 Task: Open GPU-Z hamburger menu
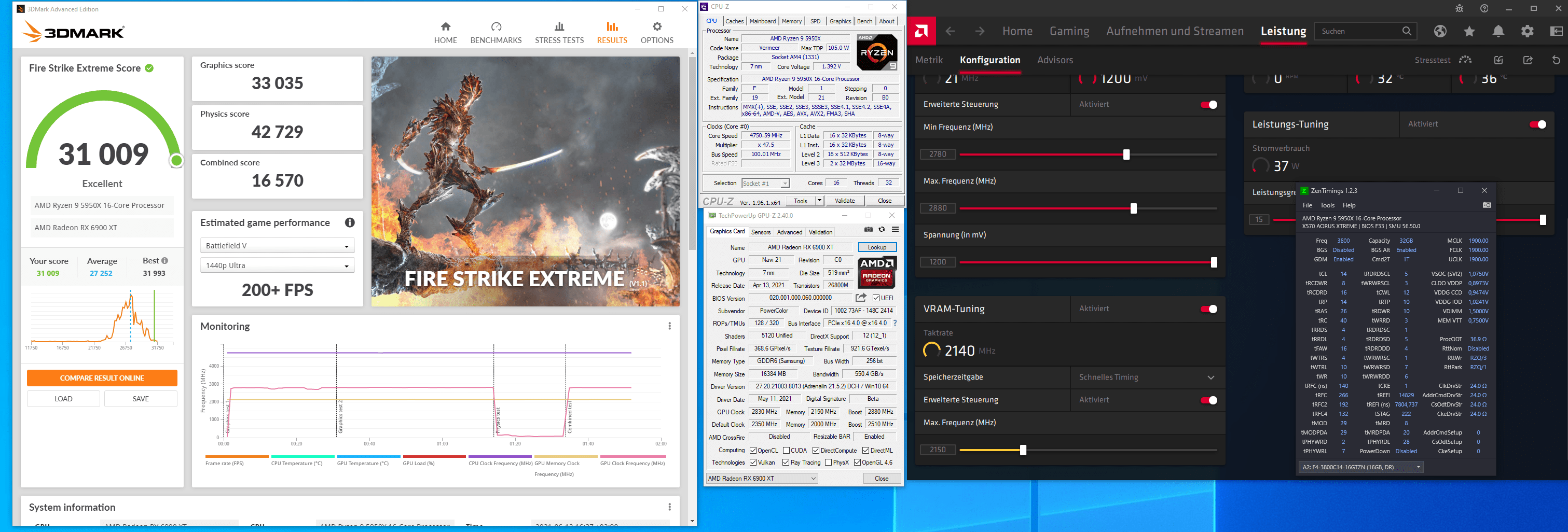point(895,229)
